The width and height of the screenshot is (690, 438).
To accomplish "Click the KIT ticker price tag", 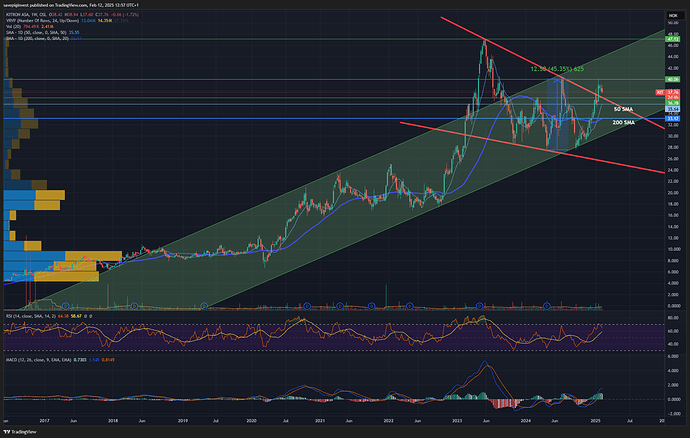I will coord(660,92).
